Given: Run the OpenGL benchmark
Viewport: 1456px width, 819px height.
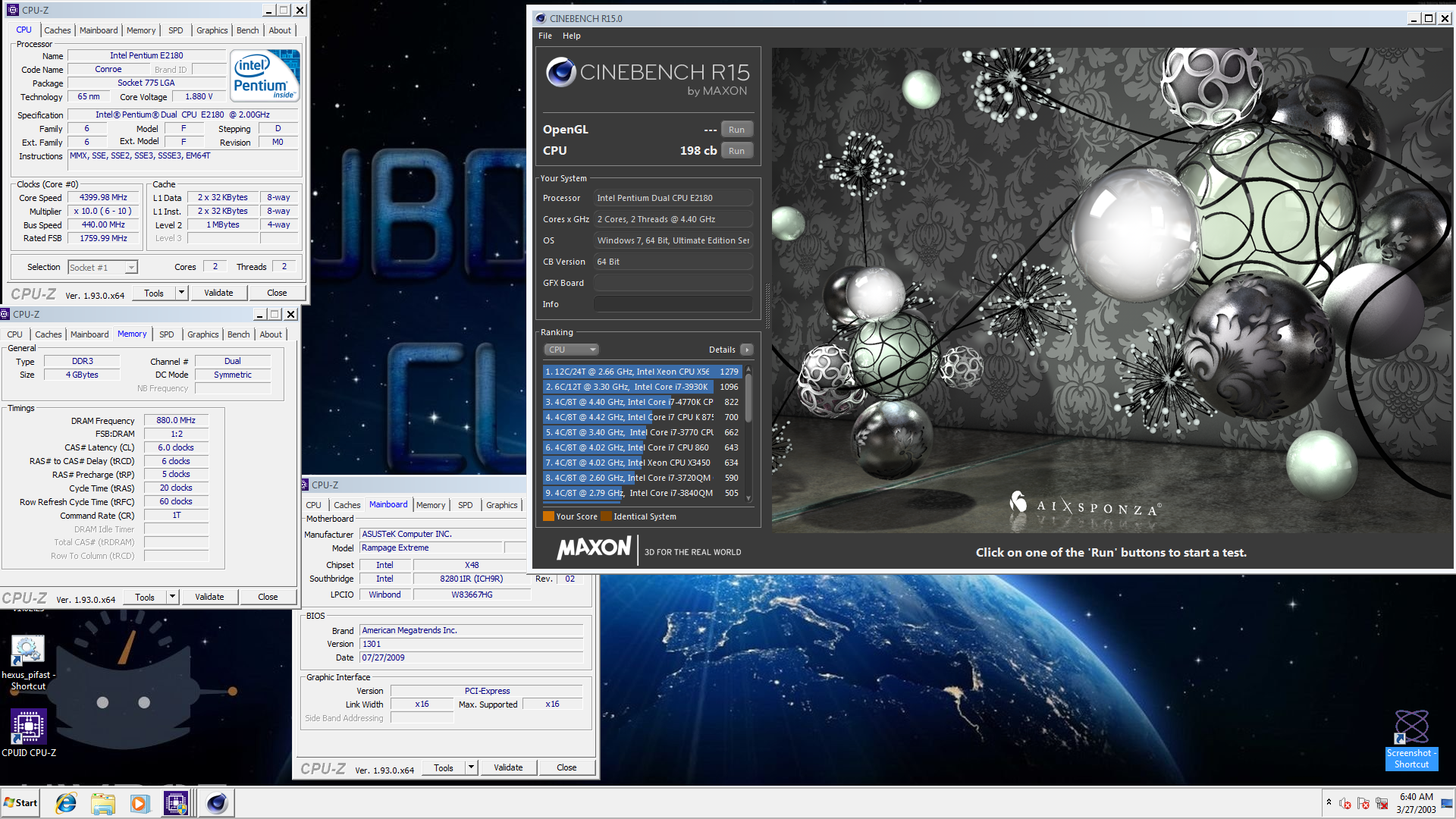Looking at the screenshot, I should coord(736,130).
